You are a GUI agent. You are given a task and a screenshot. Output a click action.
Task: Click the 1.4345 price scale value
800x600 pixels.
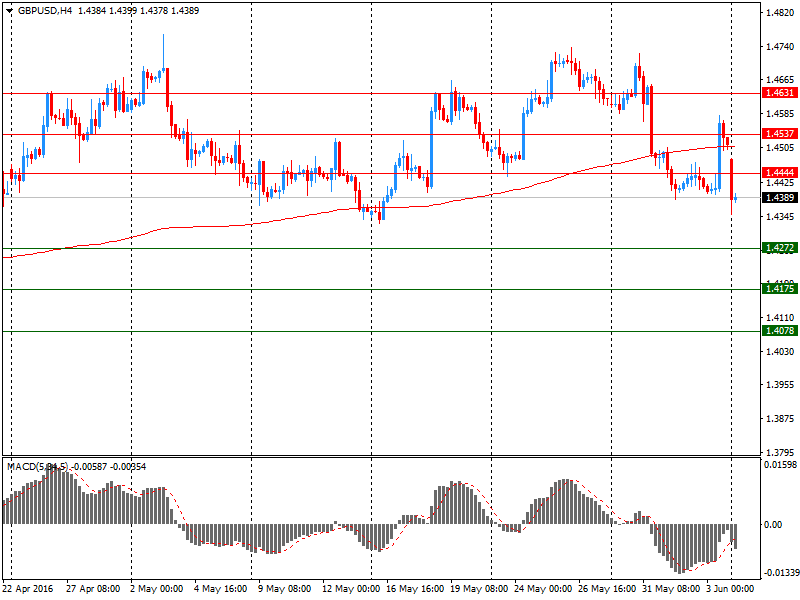click(781, 217)
